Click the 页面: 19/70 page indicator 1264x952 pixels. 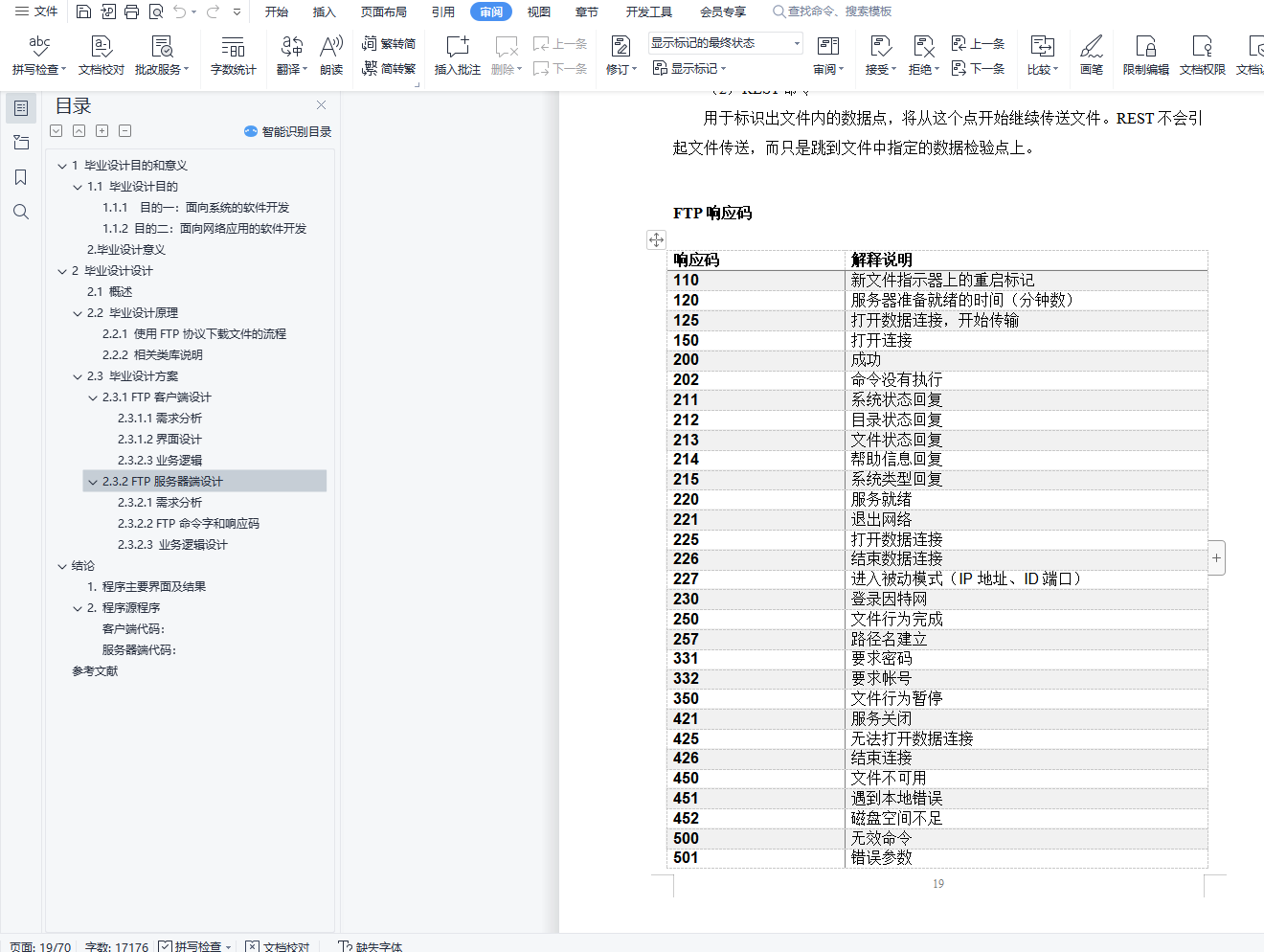click(x=40, y=946)
